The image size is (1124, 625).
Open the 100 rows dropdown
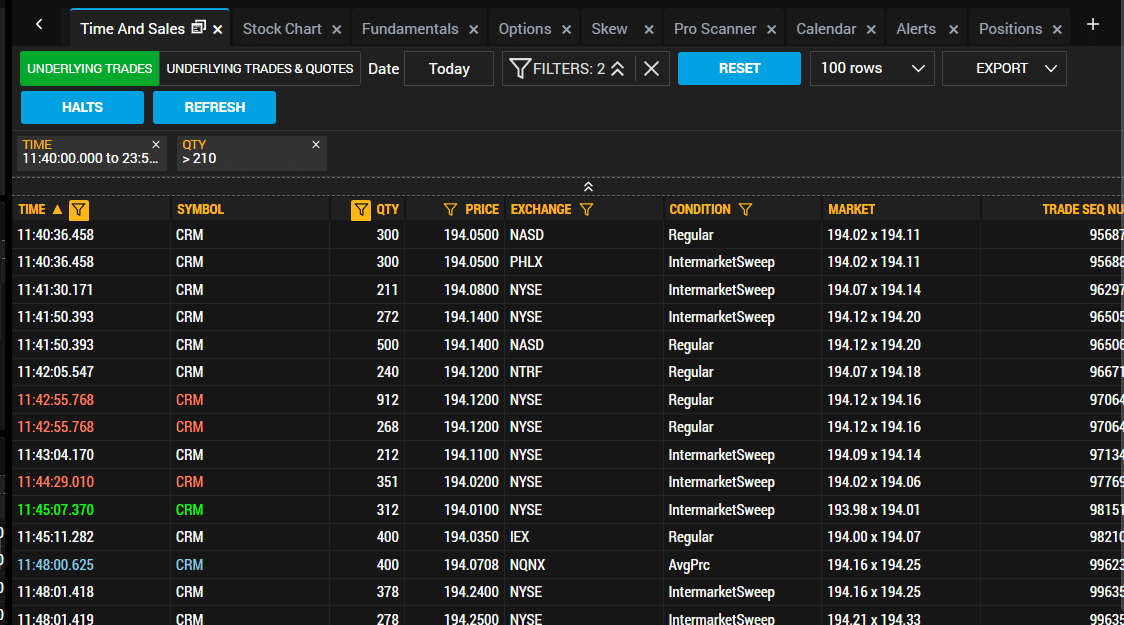(x=872, y=69)
